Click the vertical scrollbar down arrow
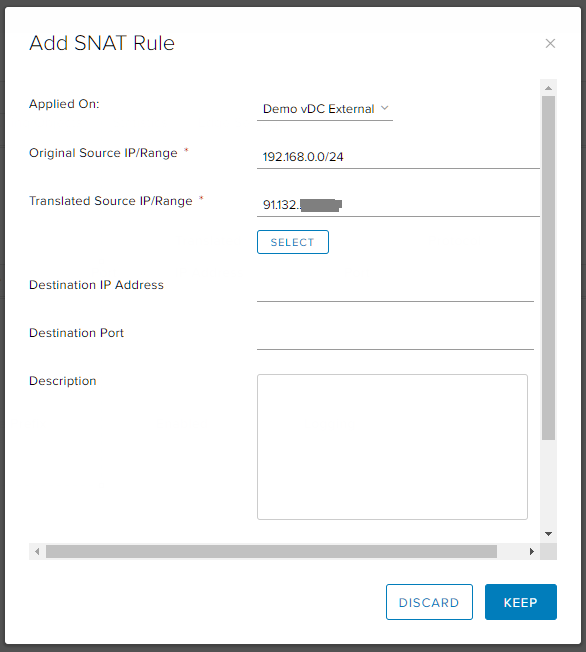The width and height of the screenshot is (586, 652). tap(549, 534)
